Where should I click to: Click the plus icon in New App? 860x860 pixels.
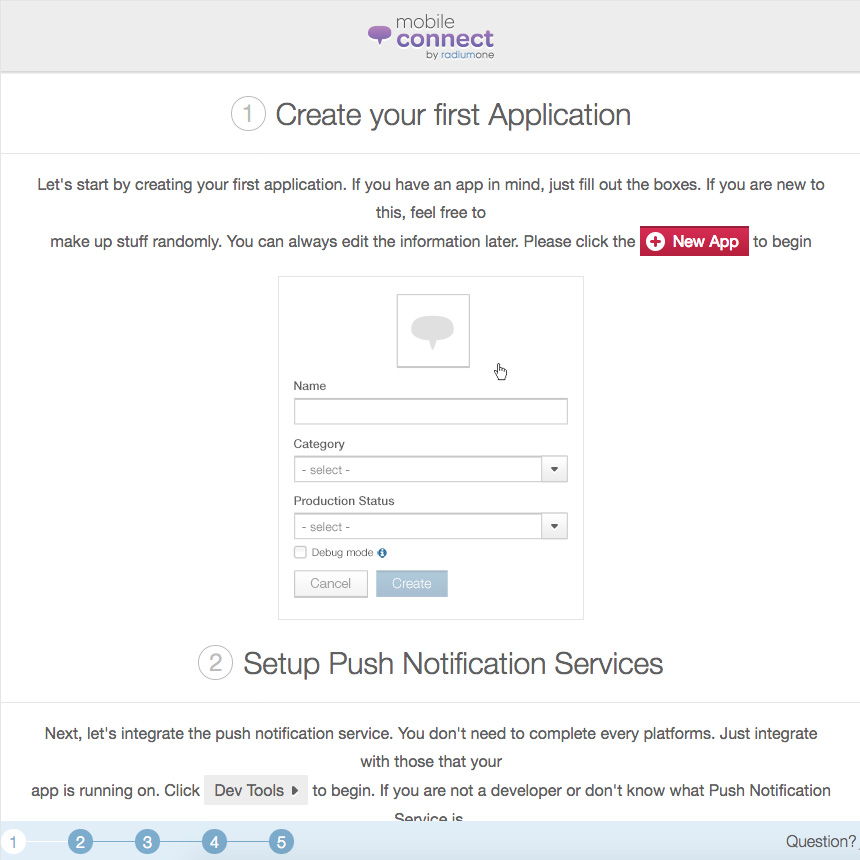(655, 241)
